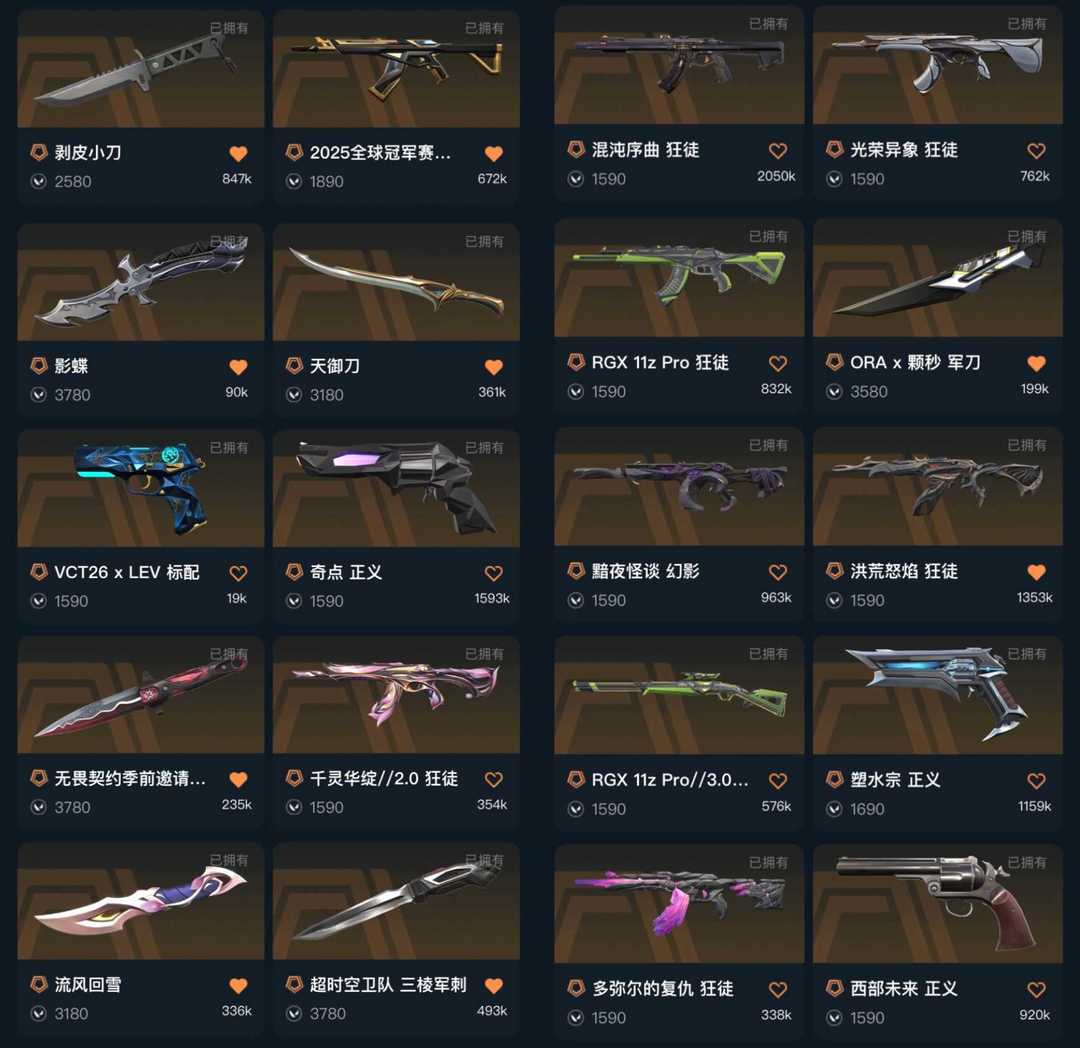Open VCT26 x LEV 标配 pistol image
Screen dimensions: 1080x1048
pos(141,488)
